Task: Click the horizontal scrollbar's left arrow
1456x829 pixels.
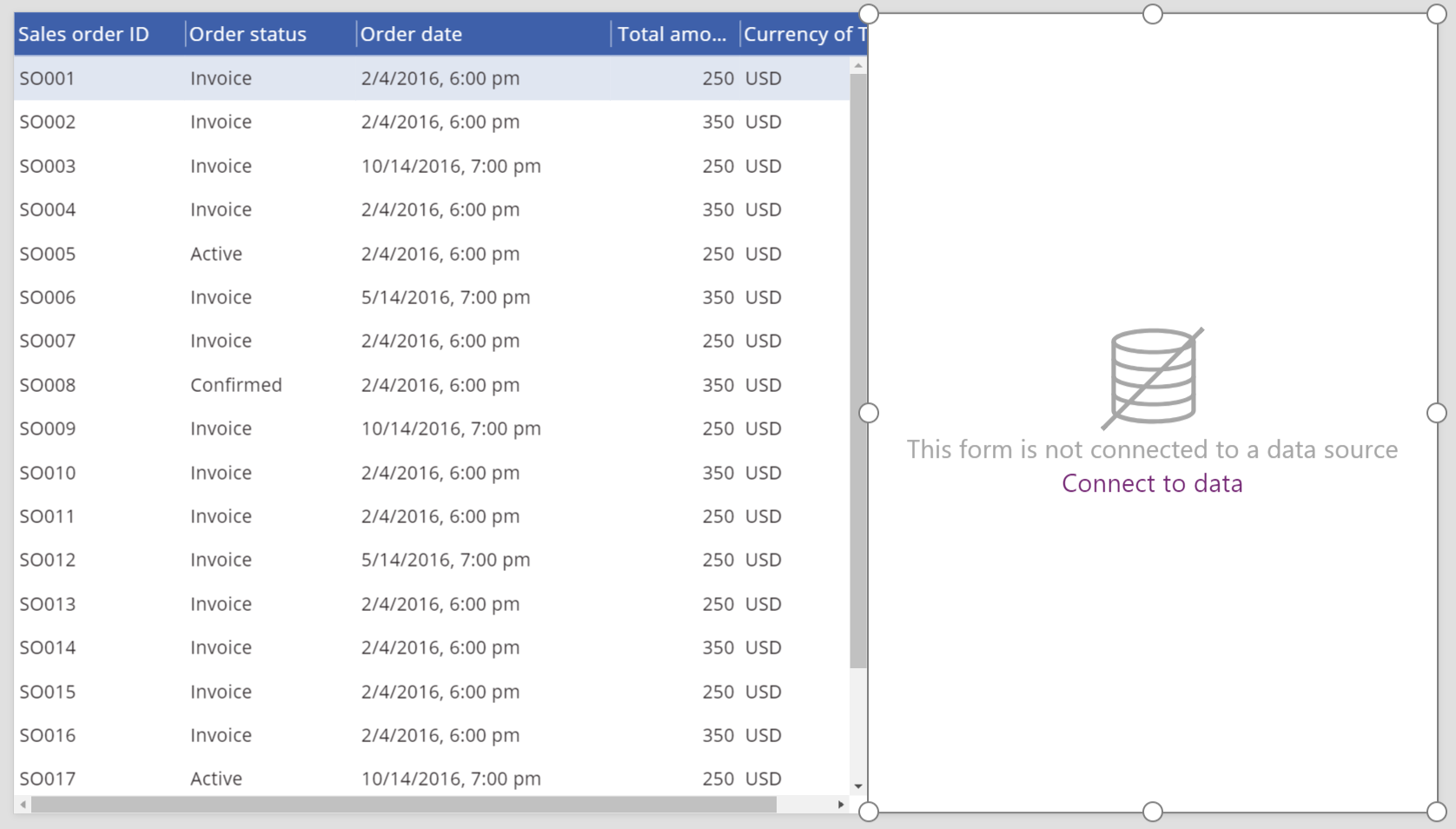Action: (x=24, y=805)
